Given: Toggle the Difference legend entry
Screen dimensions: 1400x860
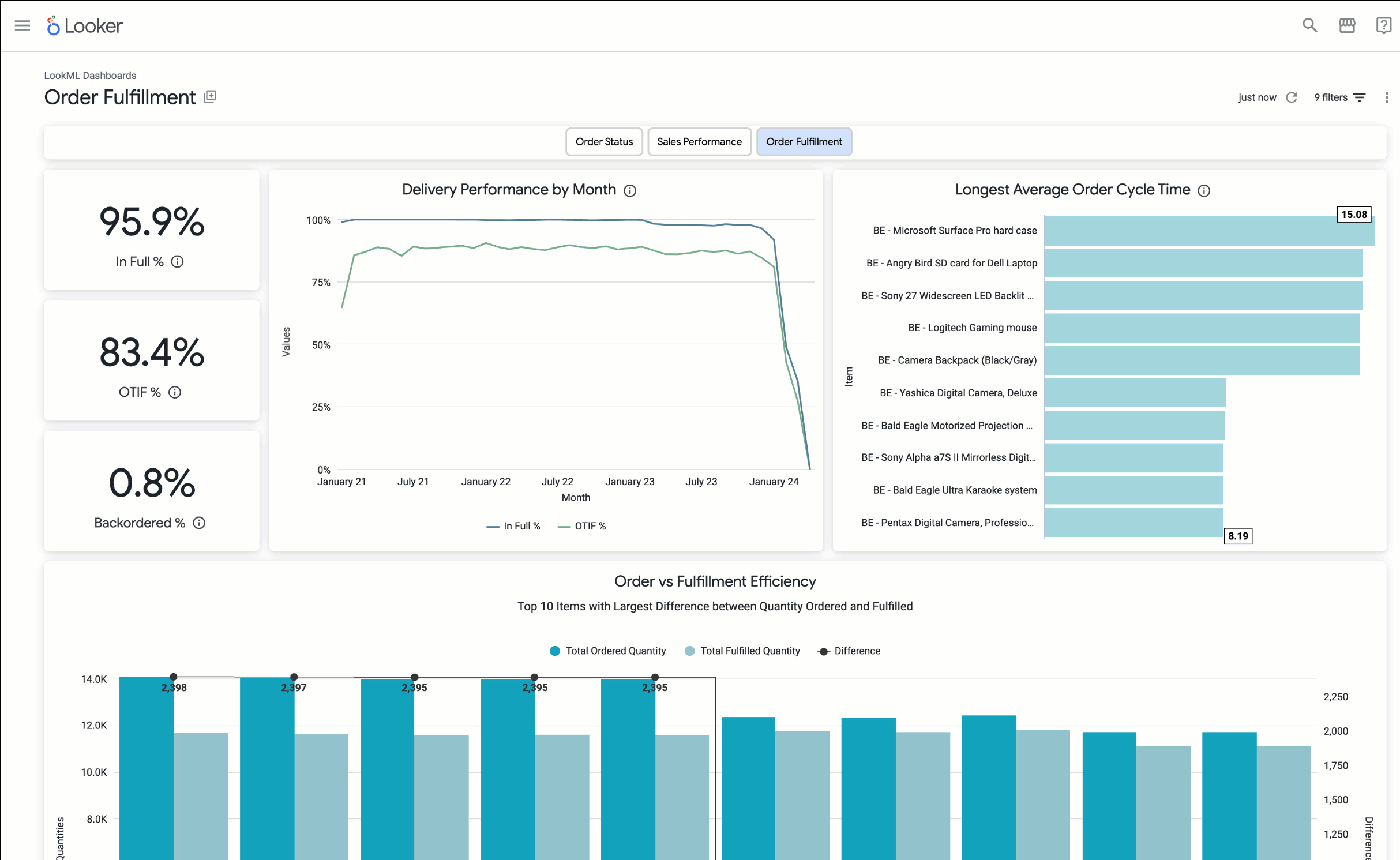Looking at the screenshot, I should [x=849, y=651].
